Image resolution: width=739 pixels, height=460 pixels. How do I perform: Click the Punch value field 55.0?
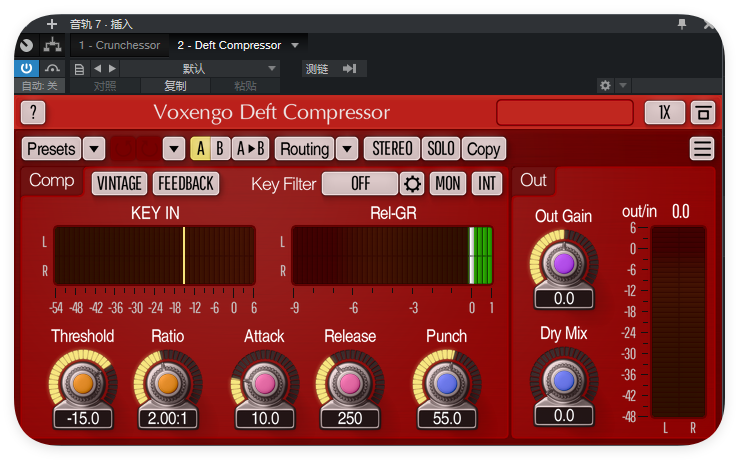coord(447,419)
